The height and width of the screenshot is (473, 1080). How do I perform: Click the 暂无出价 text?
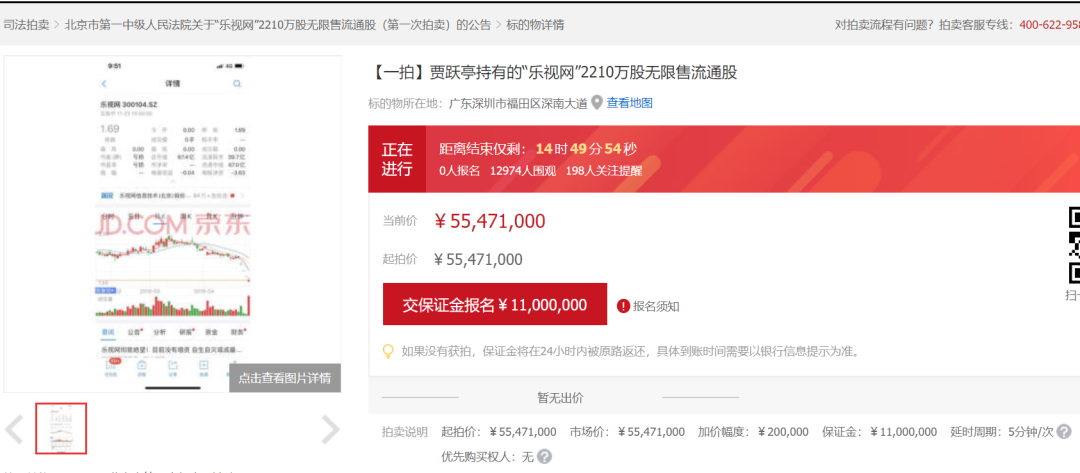pyautogui.click(x=561, y=397)
